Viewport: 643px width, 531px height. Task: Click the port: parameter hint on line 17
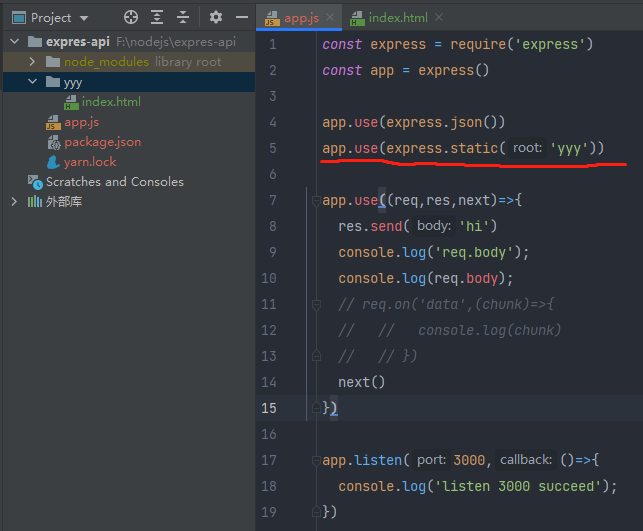[431, 460]
